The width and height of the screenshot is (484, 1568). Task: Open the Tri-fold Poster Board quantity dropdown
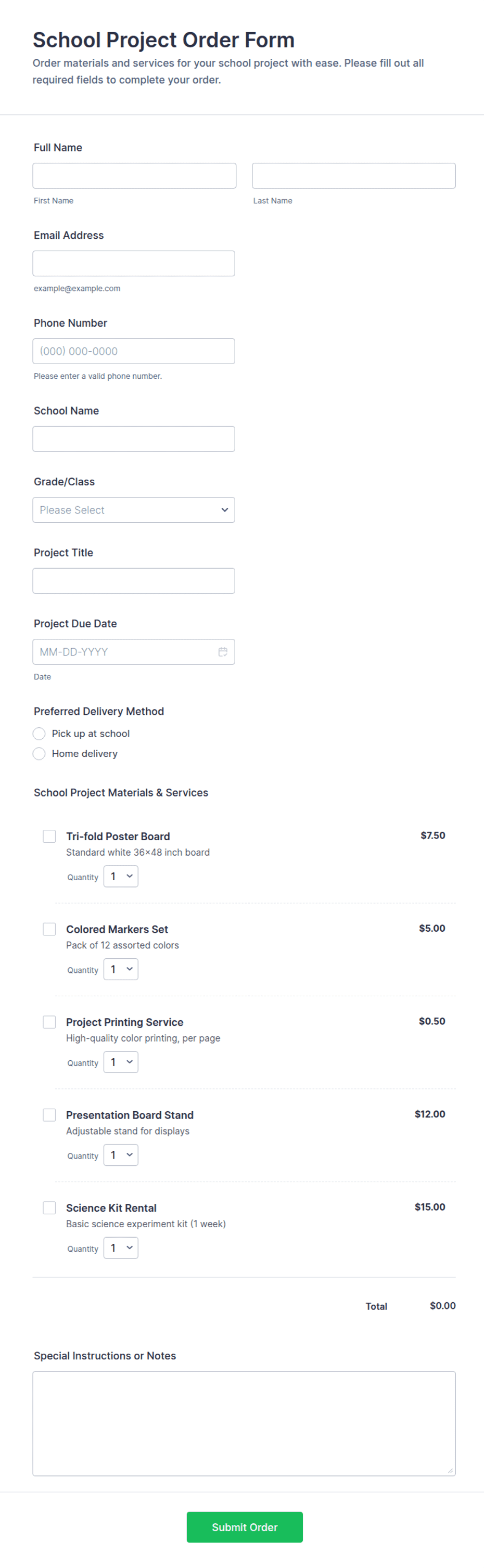(x=121, y=877)
